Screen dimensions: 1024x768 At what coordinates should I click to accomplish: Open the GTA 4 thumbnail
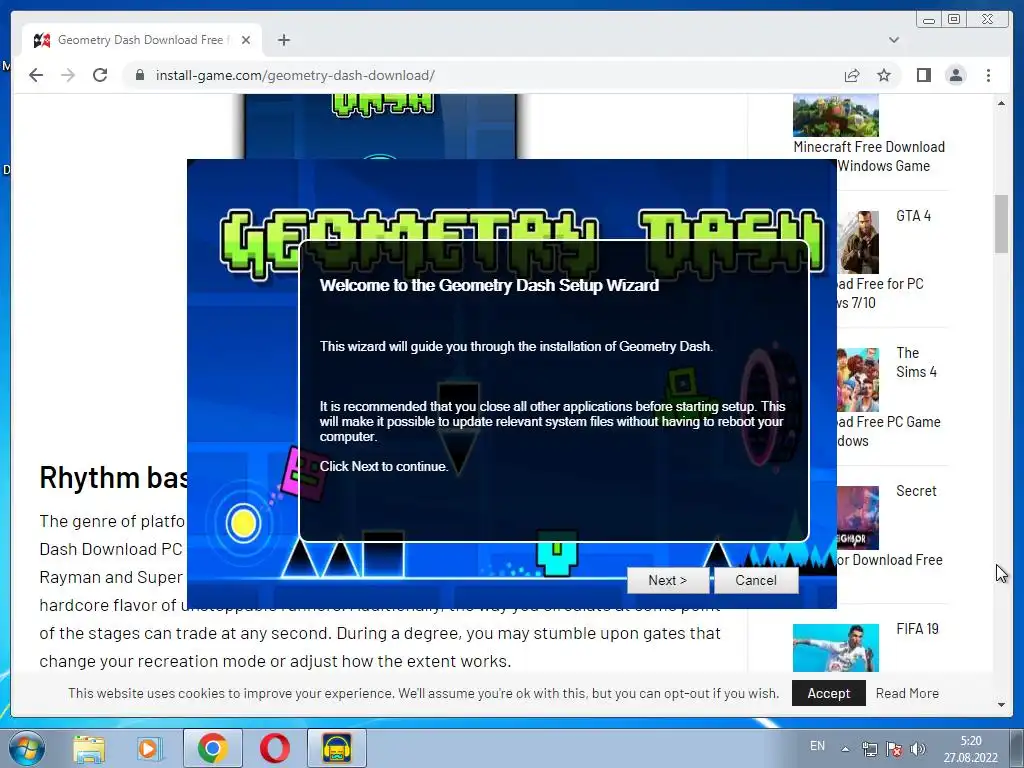[858, 241]
